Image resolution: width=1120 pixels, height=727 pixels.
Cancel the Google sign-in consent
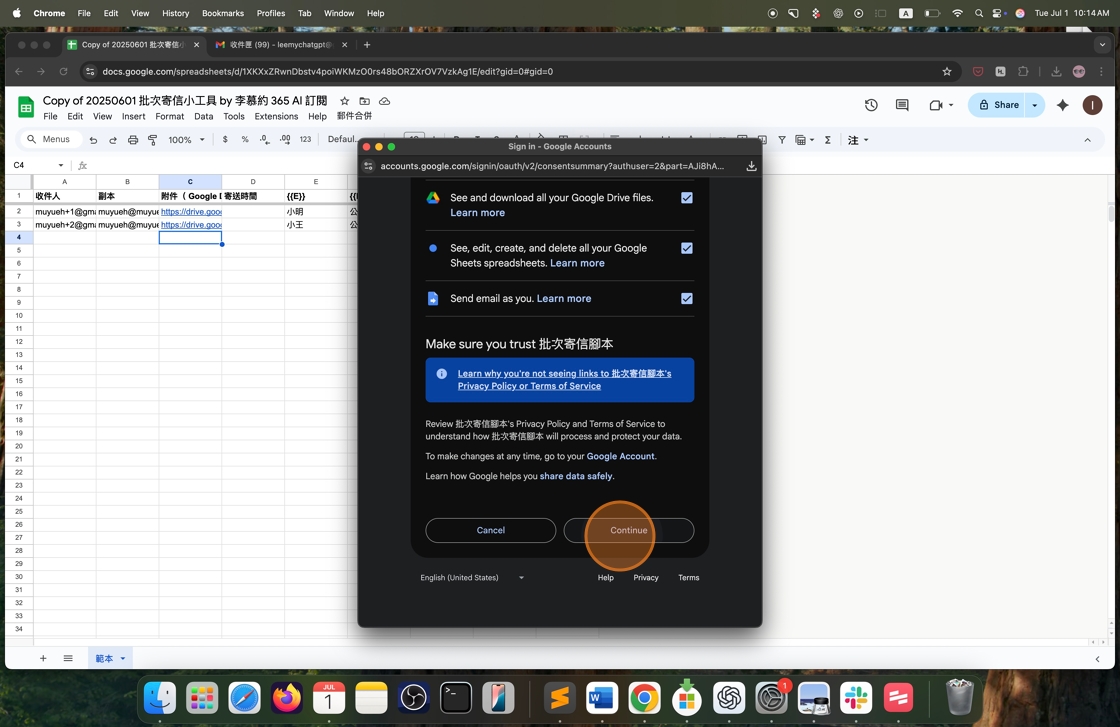pos(490,530)
